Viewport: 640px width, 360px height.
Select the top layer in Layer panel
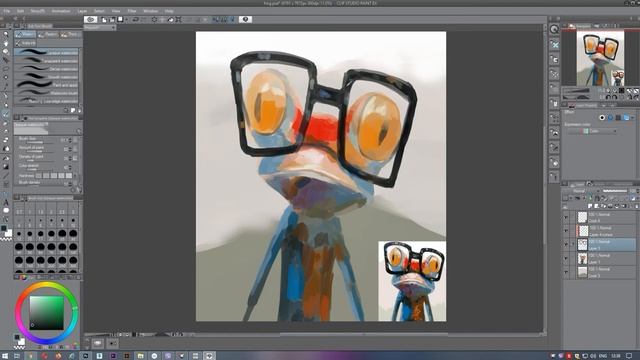(x=606, y=217)
